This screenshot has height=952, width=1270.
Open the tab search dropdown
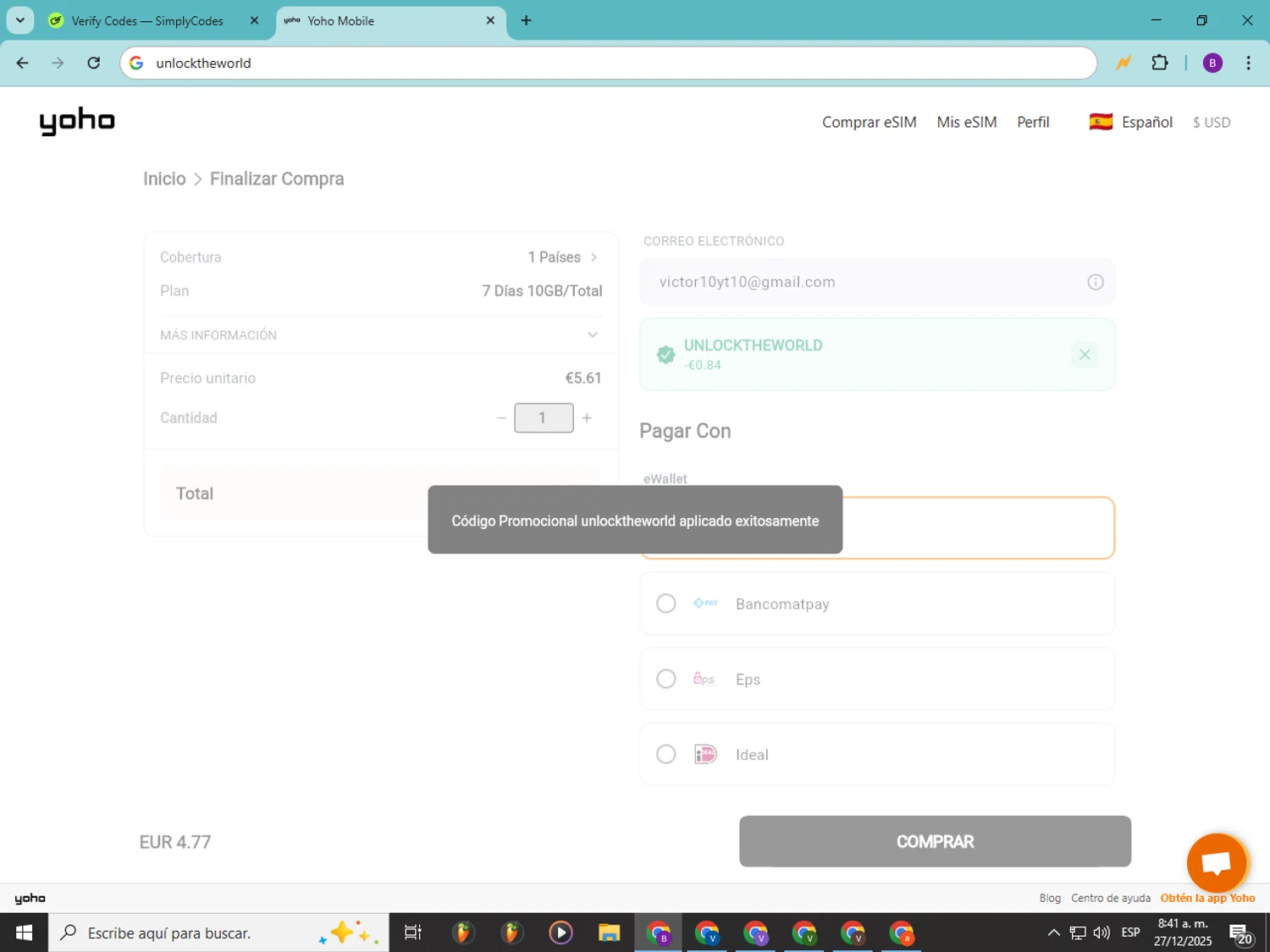(20, 20)
